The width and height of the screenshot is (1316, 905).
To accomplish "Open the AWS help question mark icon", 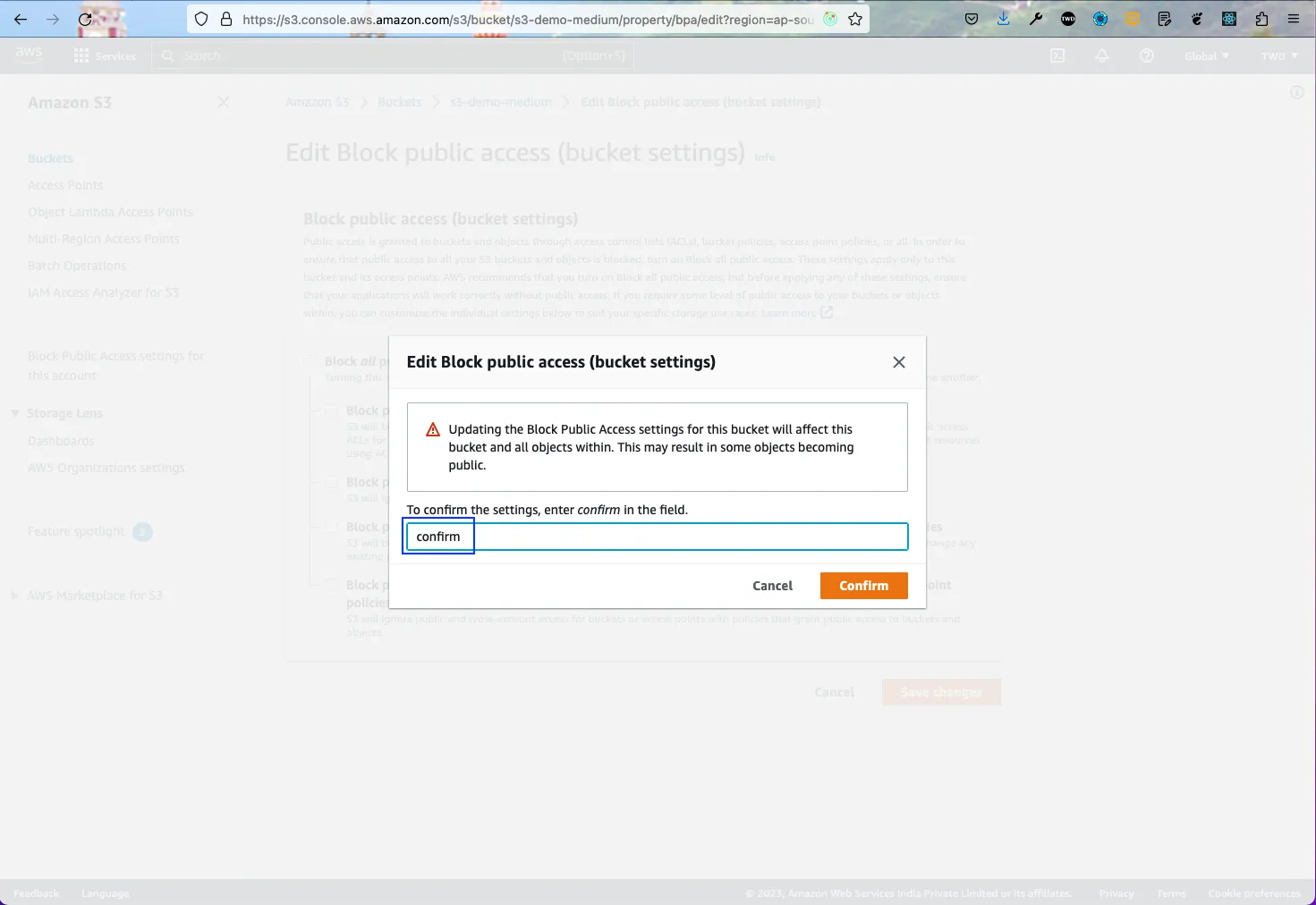I will coord(1146,55).
